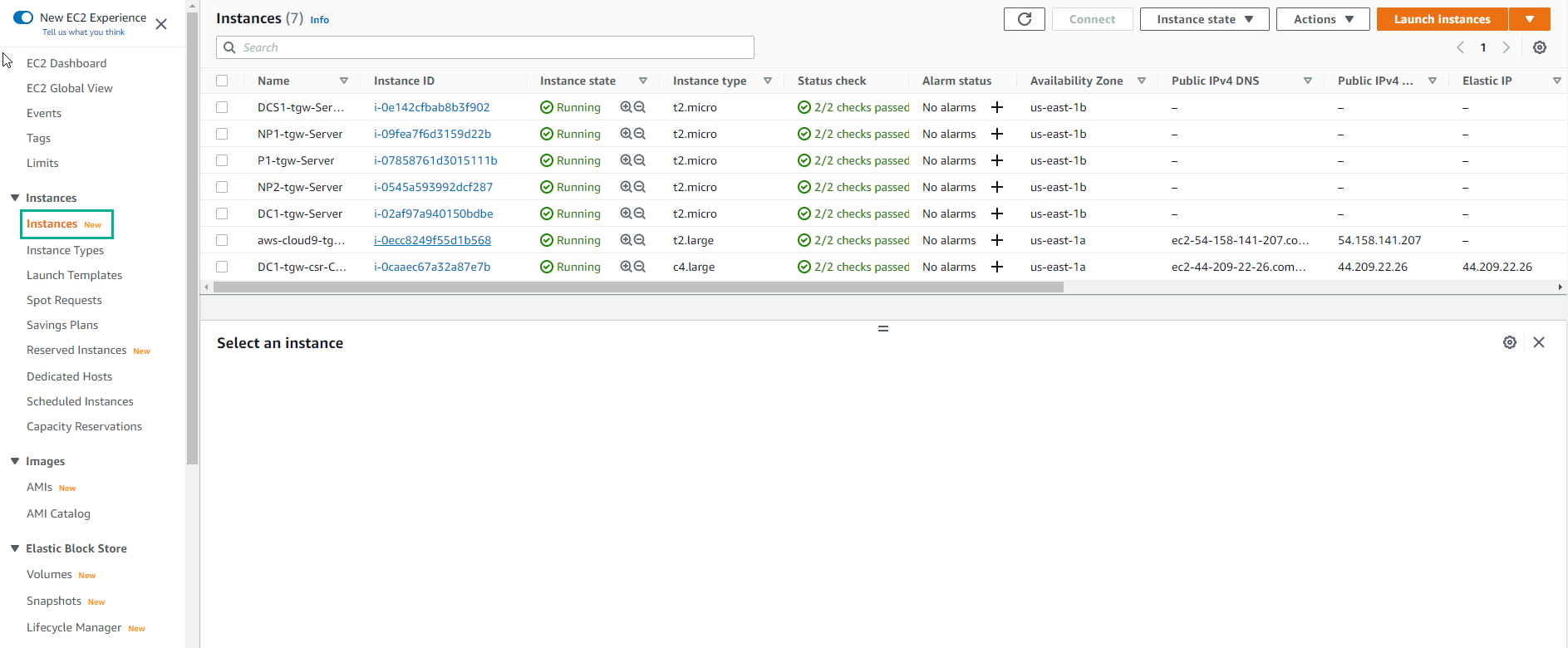Open the Instance state dropdown
Viewport: 1568px width, 648px height.
click(x=1204, y=19)
